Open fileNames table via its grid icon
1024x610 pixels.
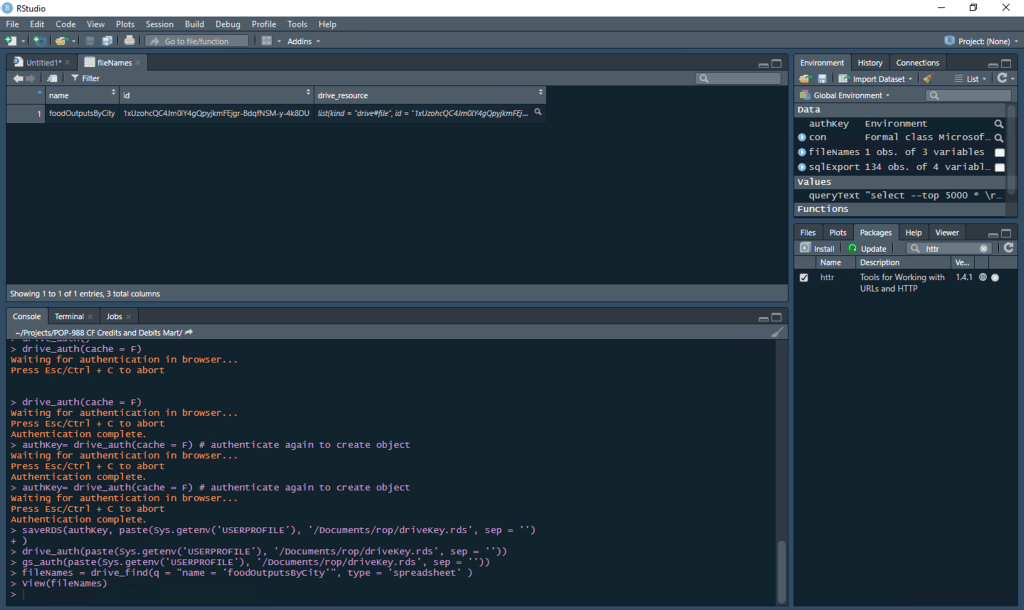tap(999, 152)
